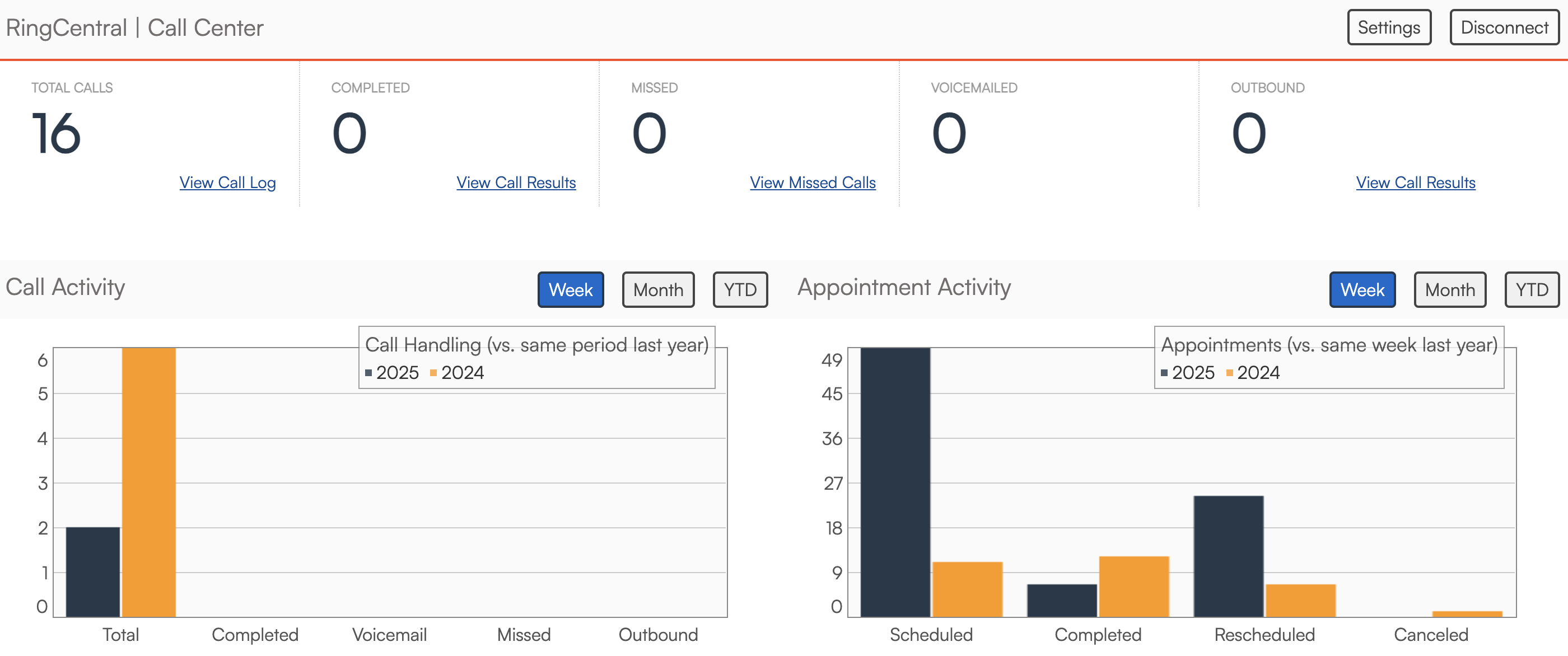Image resolution: width=1568 pixels, height=656 pixels.
Task: Switch Appointment Activity to Month
Action: [1449, 290]
